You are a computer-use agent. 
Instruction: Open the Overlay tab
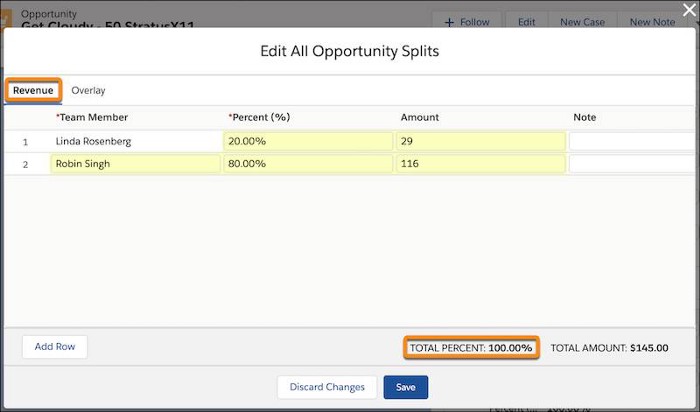(88, 90)
